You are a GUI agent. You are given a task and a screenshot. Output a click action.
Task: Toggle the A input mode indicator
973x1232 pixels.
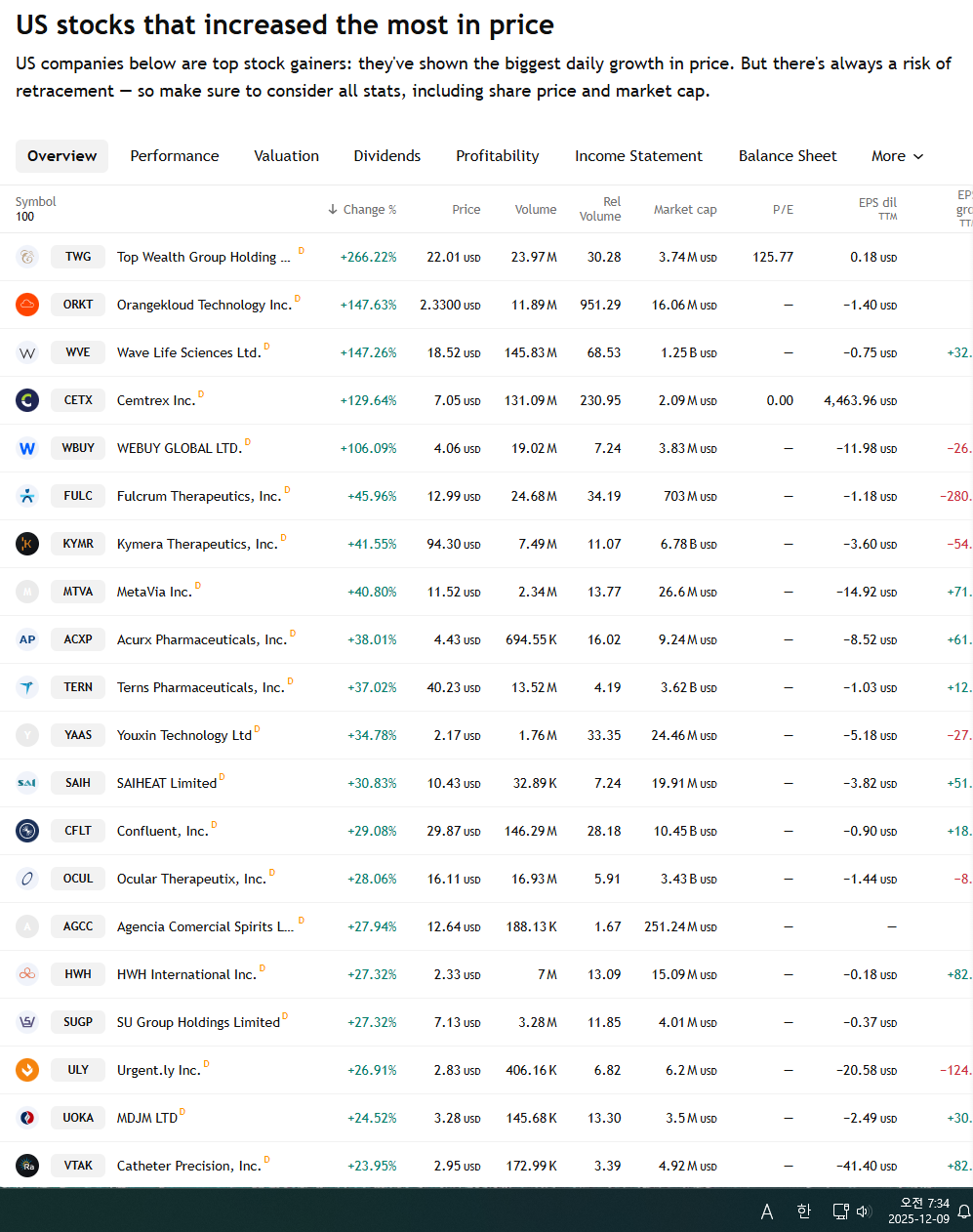pos(767,1211)
